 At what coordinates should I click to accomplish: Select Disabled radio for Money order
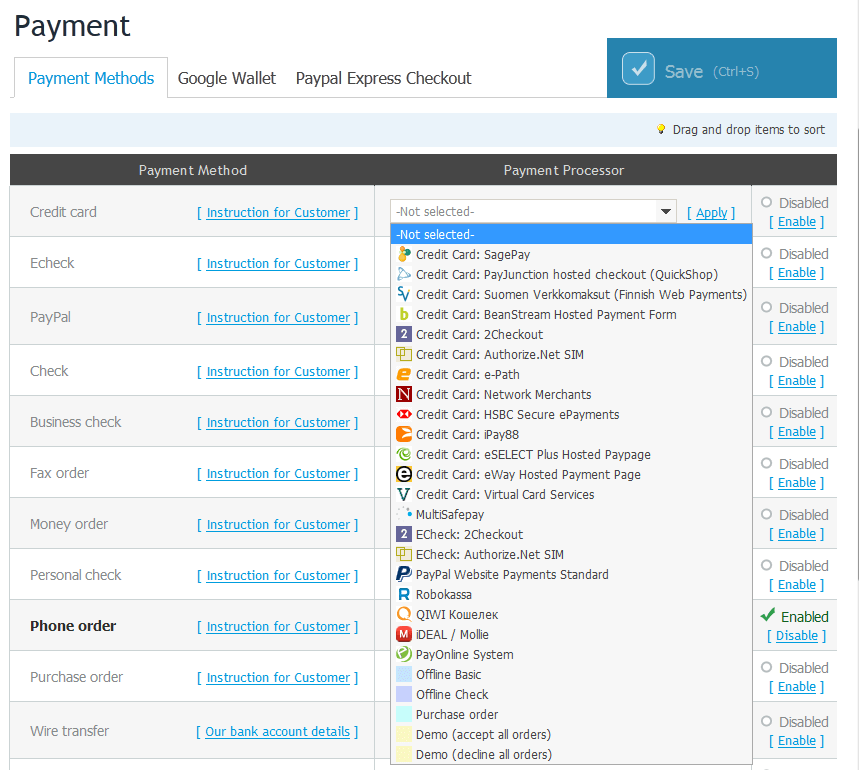pyautogui.click(x=766, y=514)
